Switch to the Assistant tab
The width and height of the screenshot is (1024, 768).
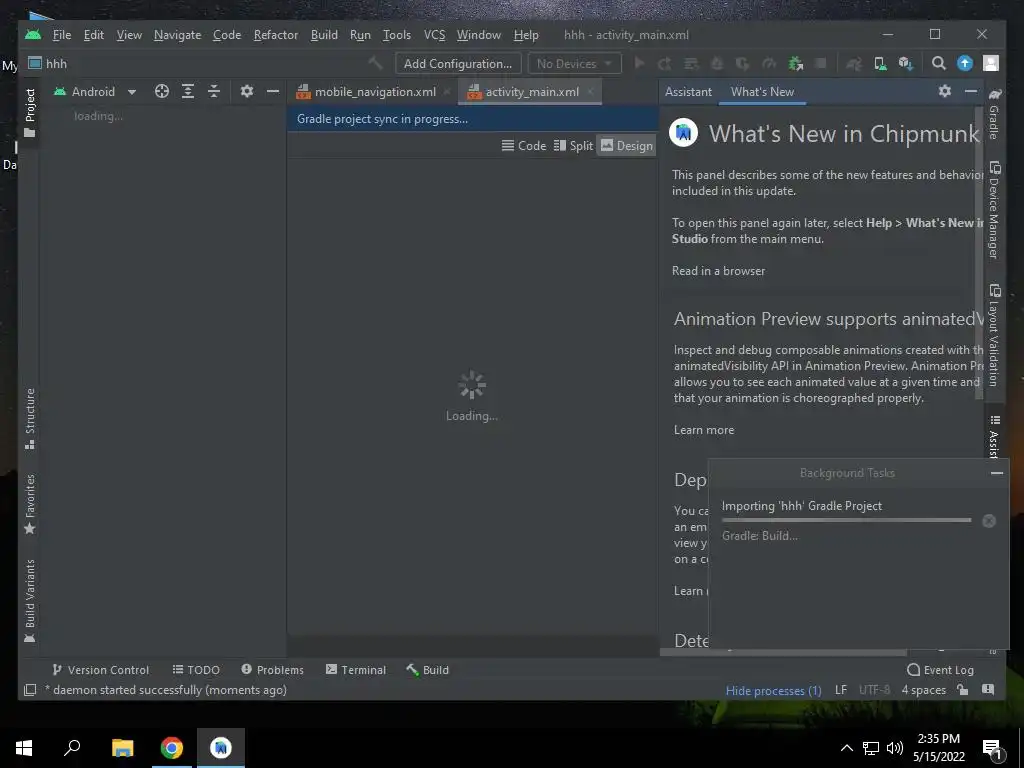point(688,91)
